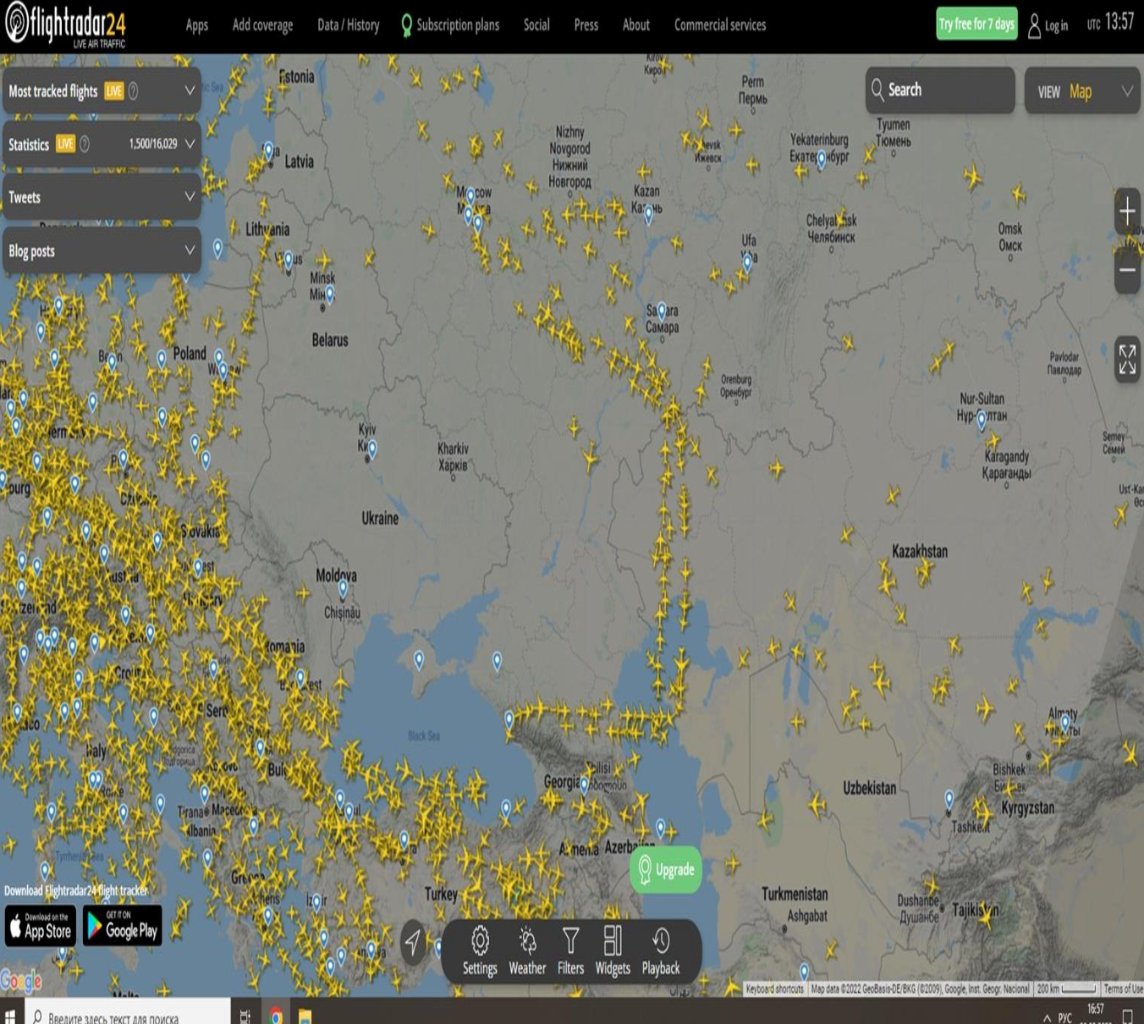Start Playback of past flights
The width and height of the screenshot is (1144, 1024).
click(x=660, y=950)
